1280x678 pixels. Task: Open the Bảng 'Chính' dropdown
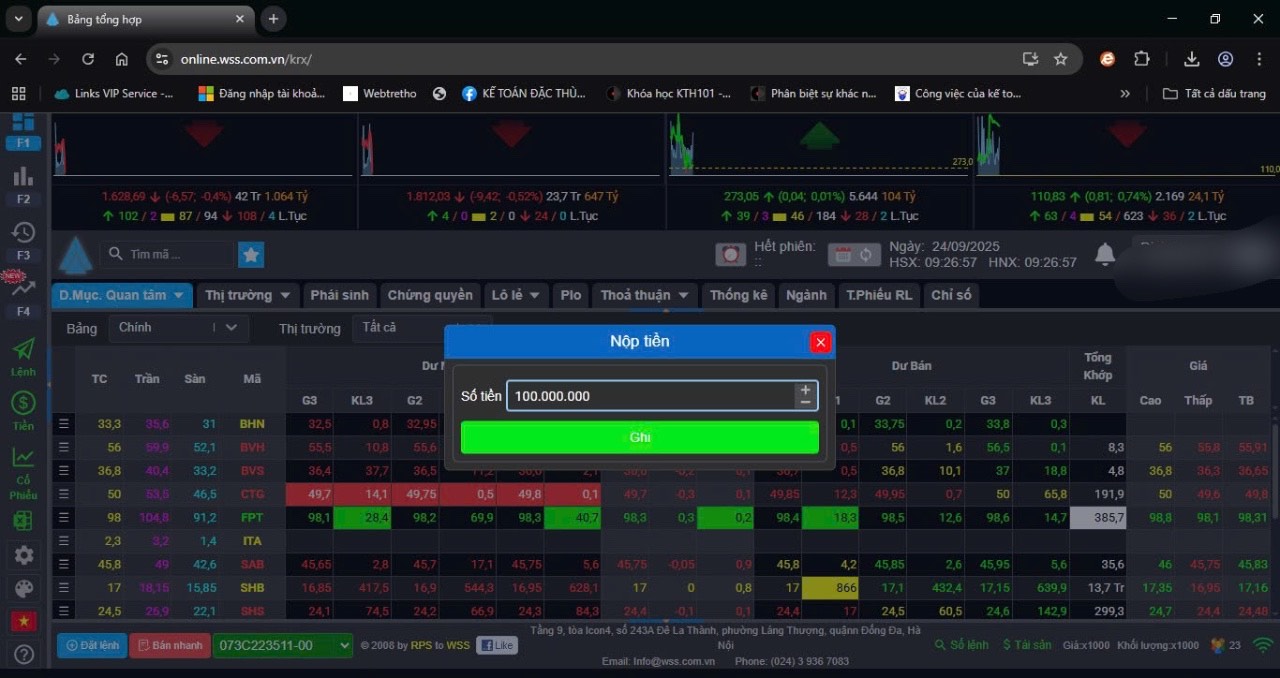[x=178, y=328]
